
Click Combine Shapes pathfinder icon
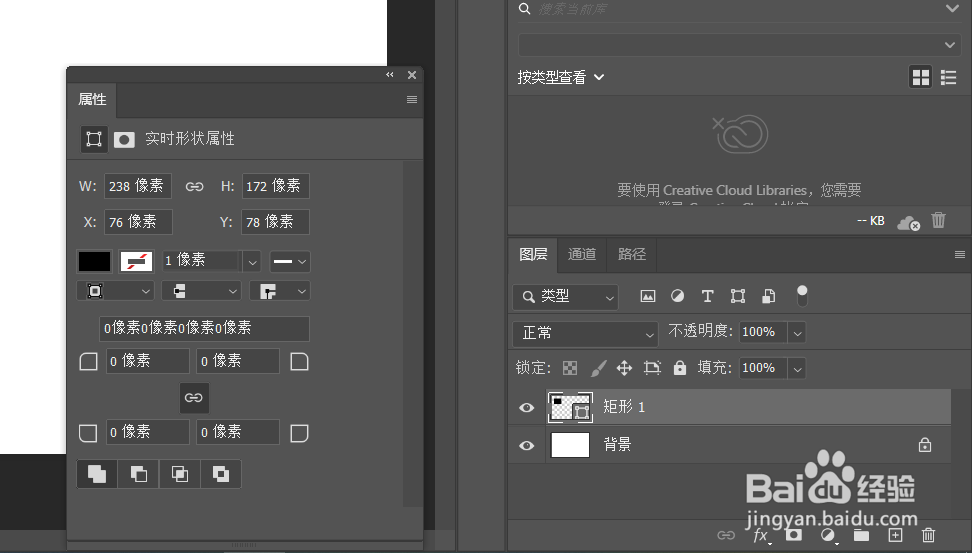tap(97, 474)
